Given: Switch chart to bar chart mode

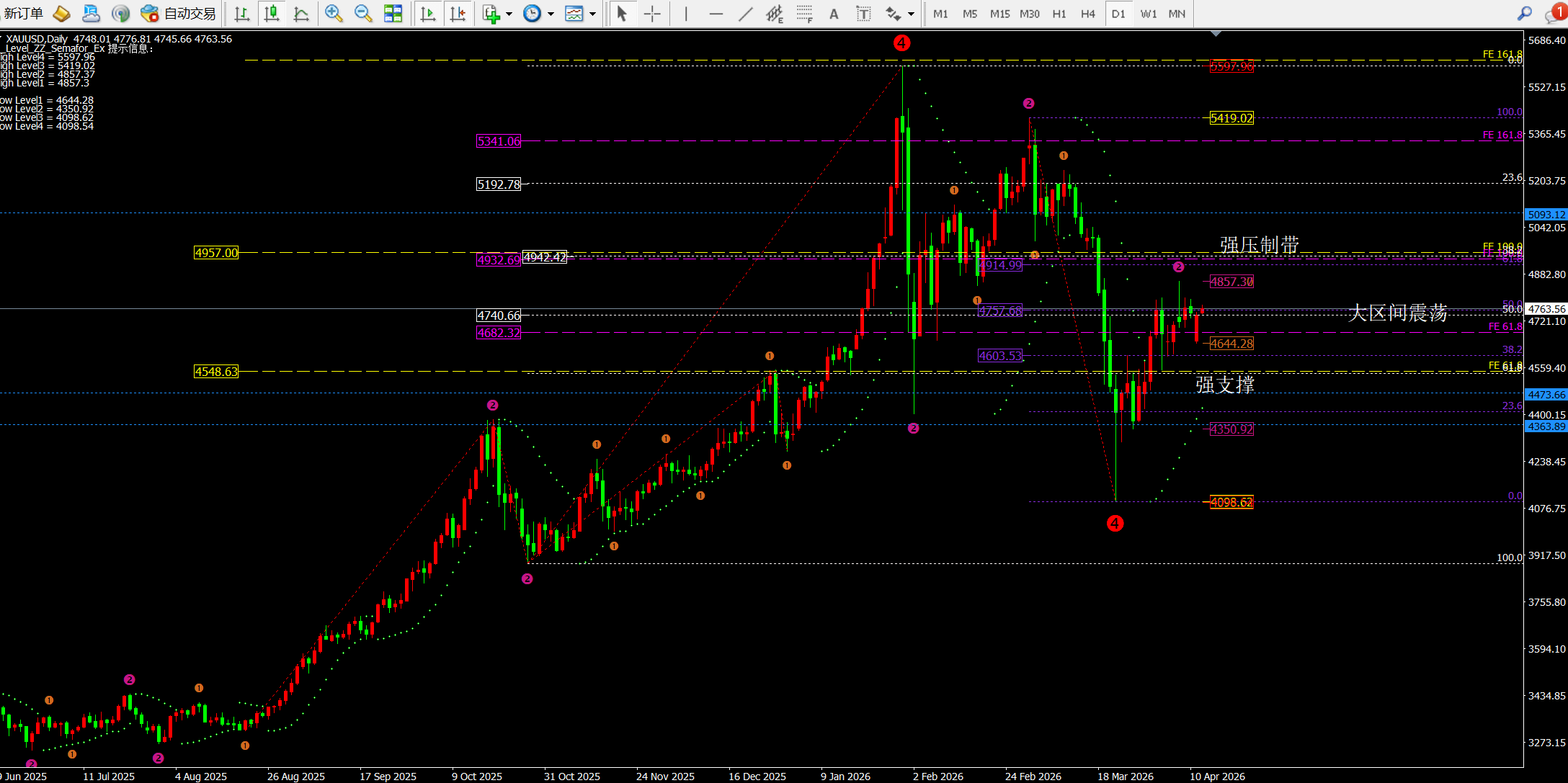Looking at the screenshot, I should [x=242, y=14].
